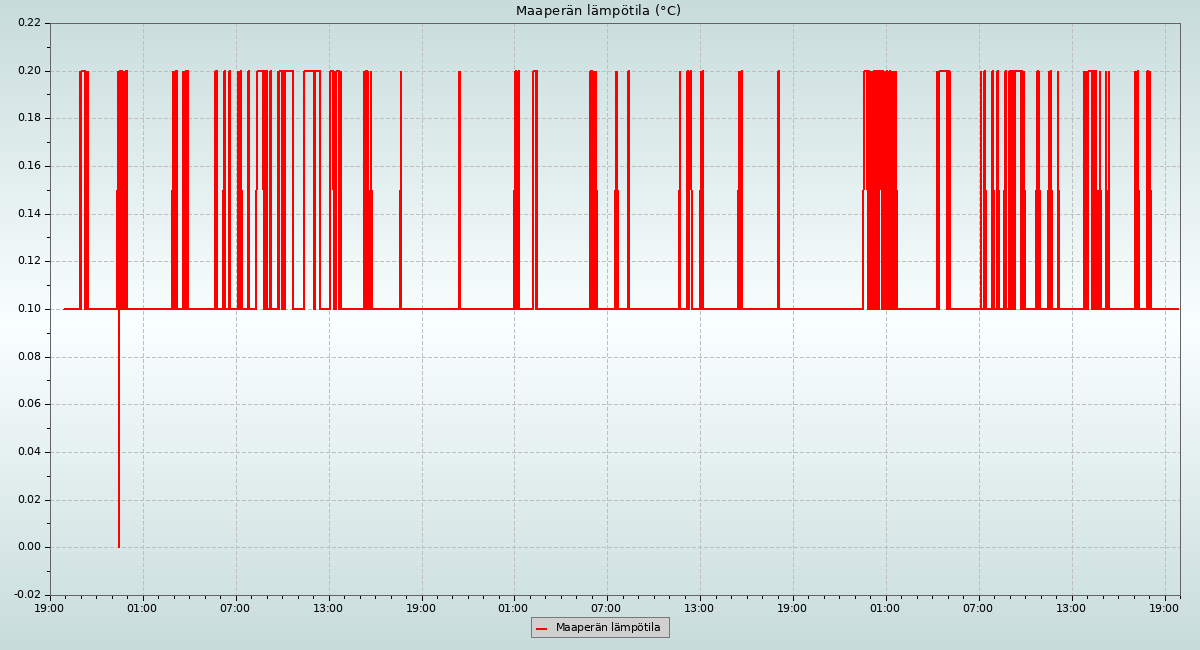Select the 0.10 y-axis label

pyautogui.click(x=29, y=309)
